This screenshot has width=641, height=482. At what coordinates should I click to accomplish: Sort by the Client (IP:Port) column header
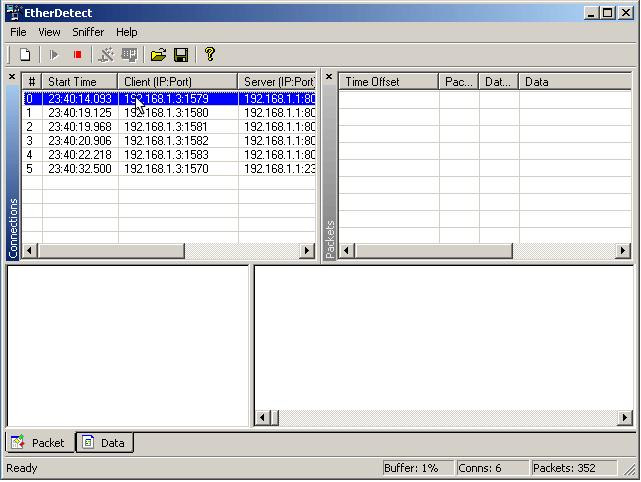tap(177, 81)
